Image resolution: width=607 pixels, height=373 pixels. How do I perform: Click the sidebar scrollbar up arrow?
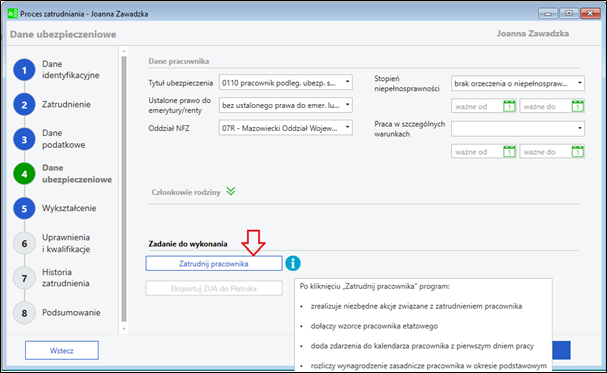click(124, 51)
